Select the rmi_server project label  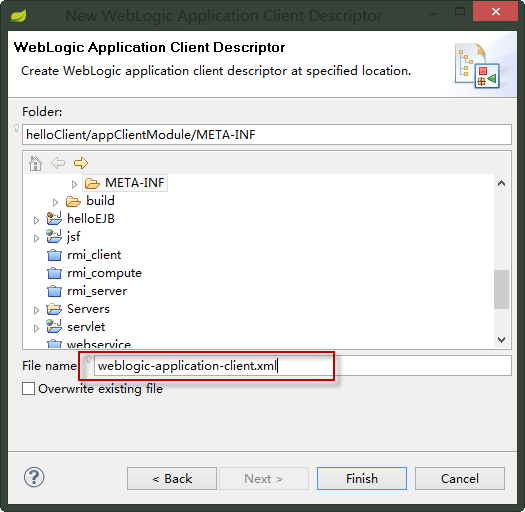click(x=97, y=291)
